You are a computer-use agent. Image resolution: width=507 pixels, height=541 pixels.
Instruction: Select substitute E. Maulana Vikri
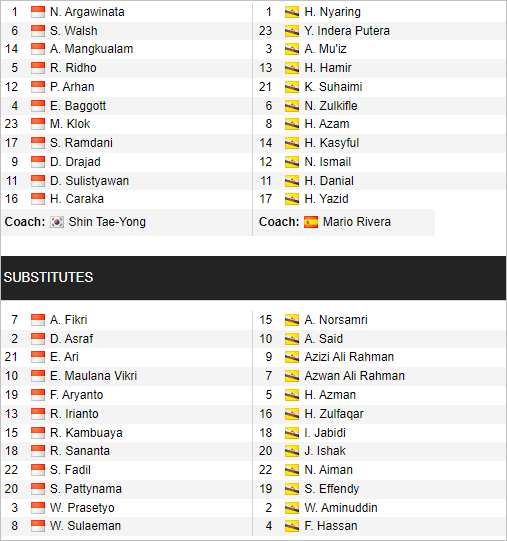point(94,376)
